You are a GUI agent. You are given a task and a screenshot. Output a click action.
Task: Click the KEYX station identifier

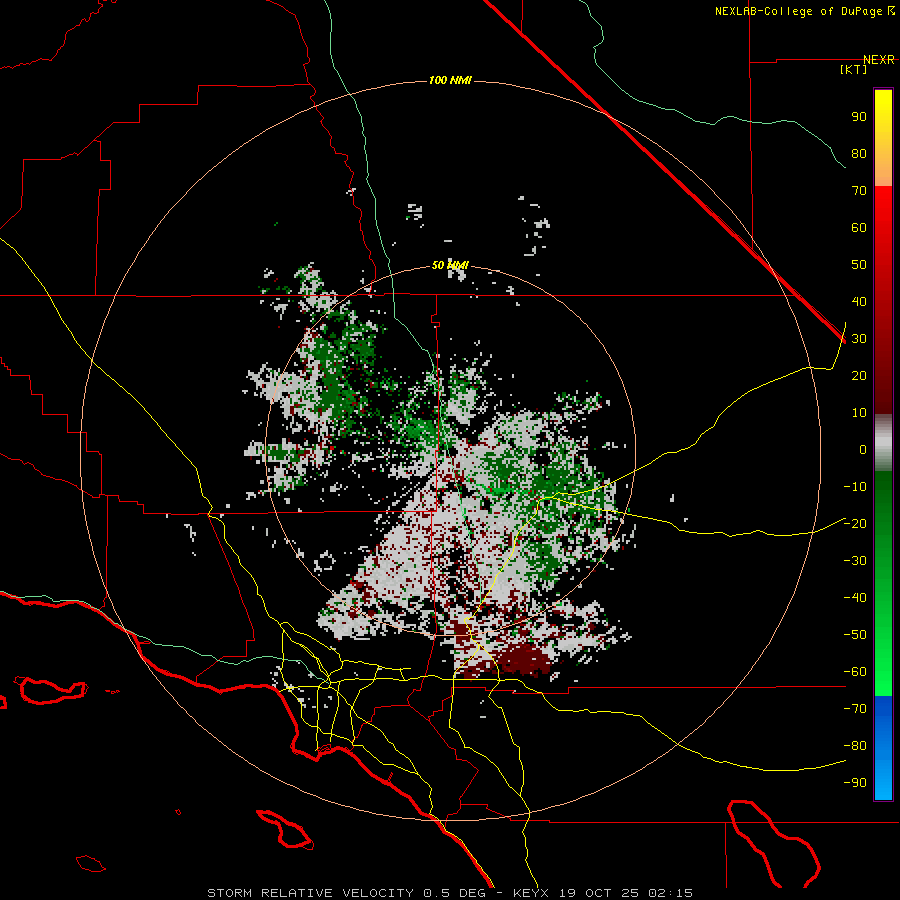(x=531, y=893)
